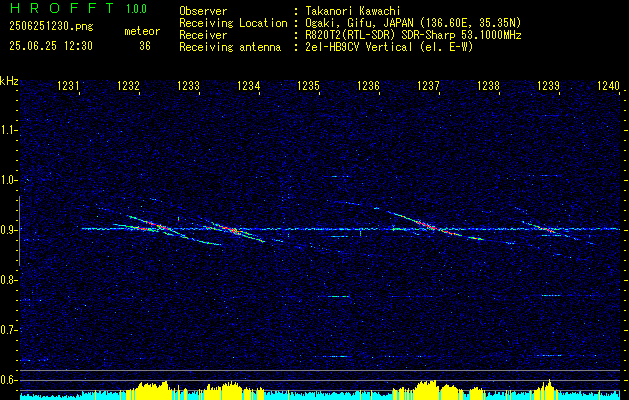Click the 1231 time marker

69,85
